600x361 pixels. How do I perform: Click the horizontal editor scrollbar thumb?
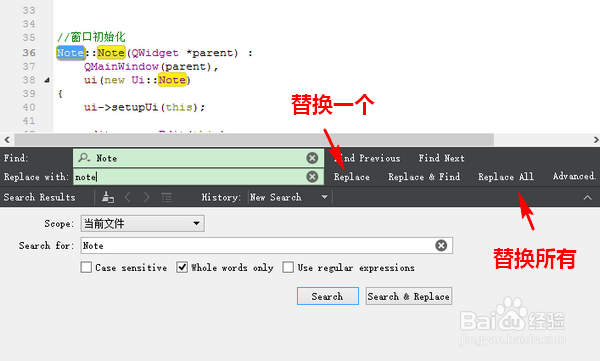click(x=254, y=140)
